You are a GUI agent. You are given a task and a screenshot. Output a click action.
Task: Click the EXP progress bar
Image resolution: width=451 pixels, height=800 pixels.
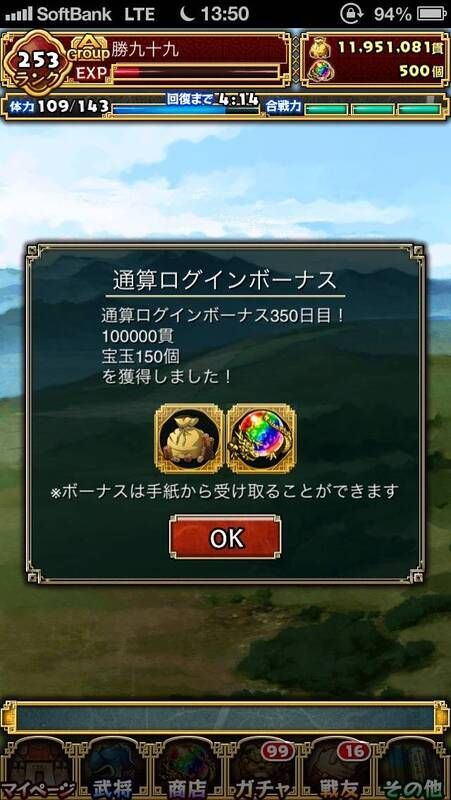[x=196, y=72]
